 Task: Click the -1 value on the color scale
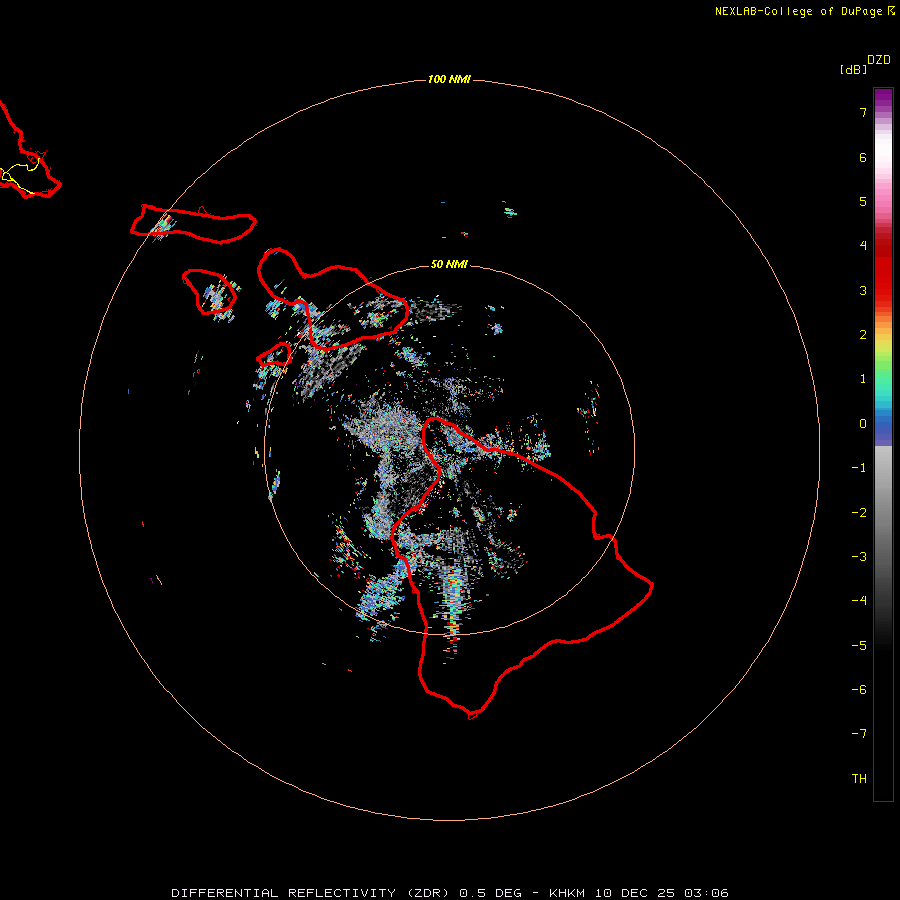pyautogui.click(x=859, y=468)
